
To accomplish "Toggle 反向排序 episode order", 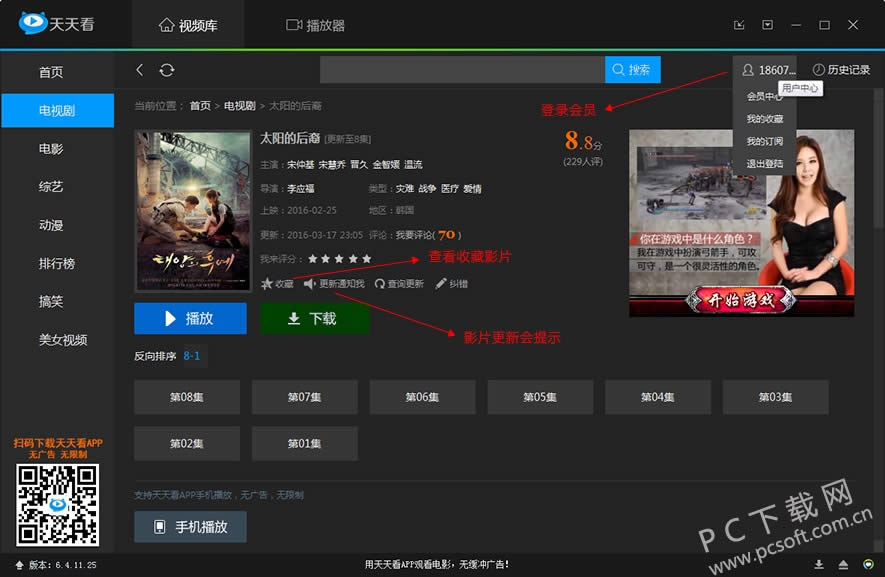I will click(x=155, y=356).
